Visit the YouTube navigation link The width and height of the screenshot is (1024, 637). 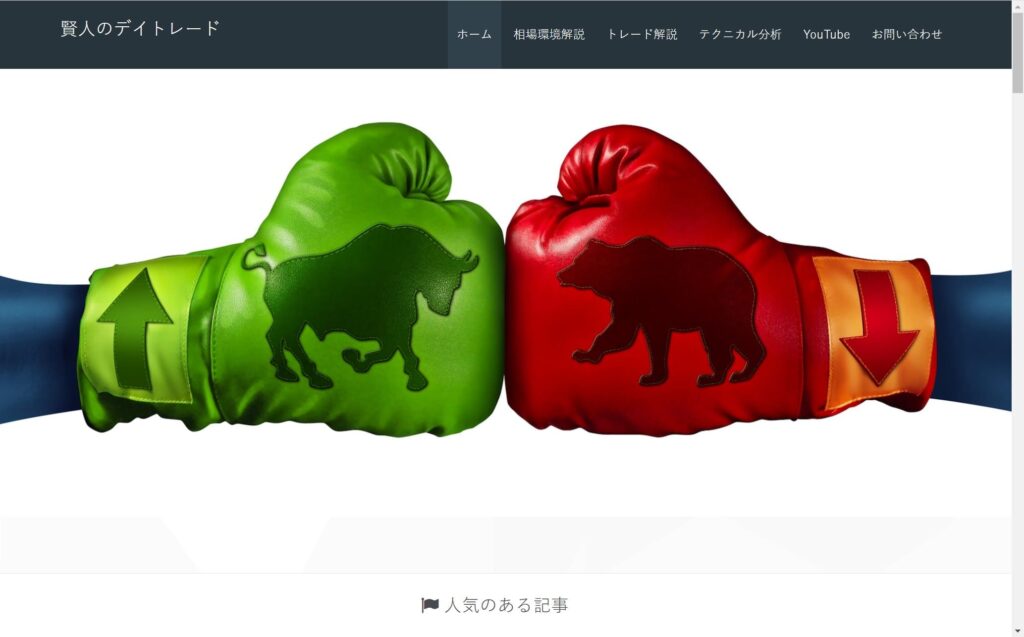click(826, 34)
